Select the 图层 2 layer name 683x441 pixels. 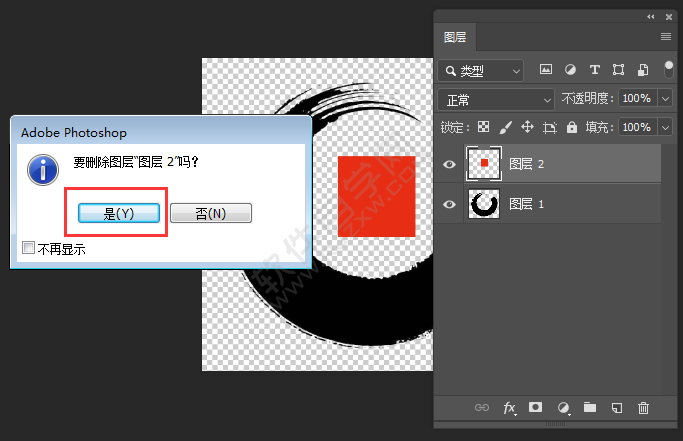pyautogui.click(x=527, y=164)
